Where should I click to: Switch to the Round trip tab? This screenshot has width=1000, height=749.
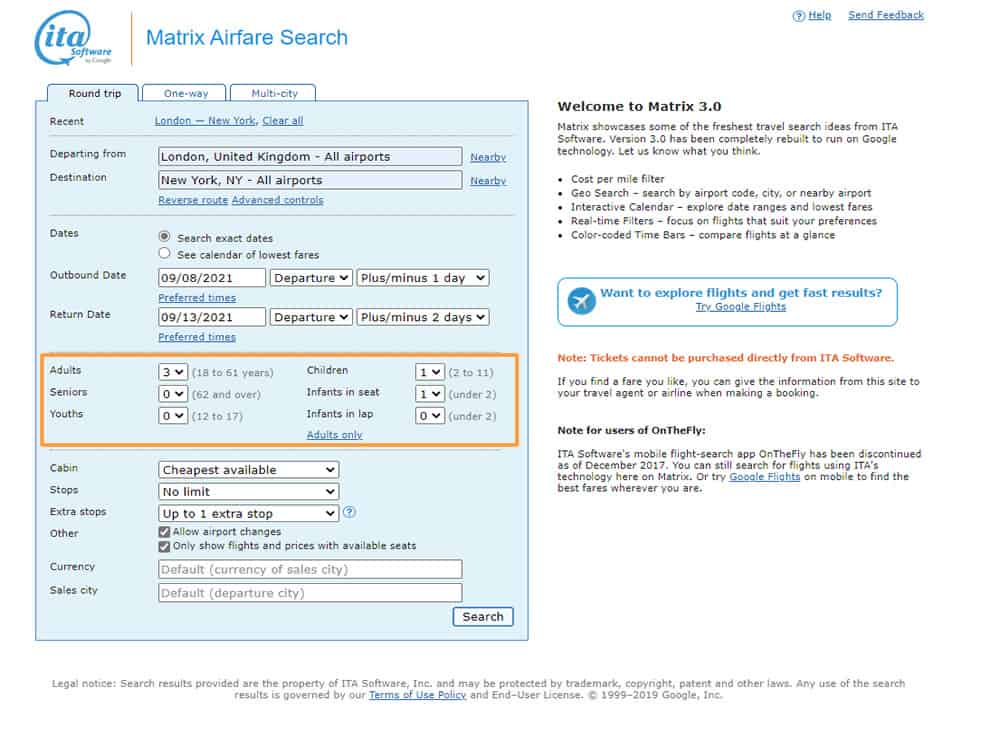click(x=94, y=93)
